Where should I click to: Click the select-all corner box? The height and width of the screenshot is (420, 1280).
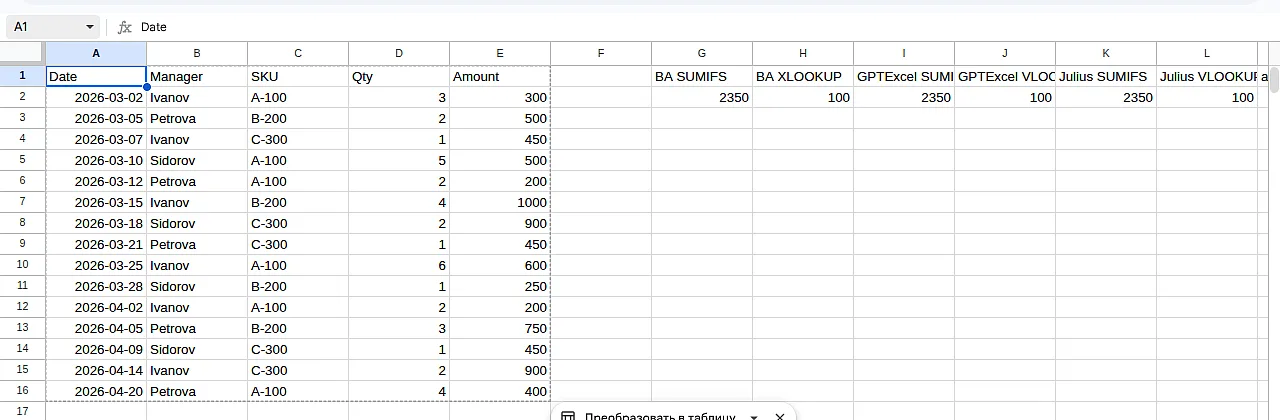(22, 53)
